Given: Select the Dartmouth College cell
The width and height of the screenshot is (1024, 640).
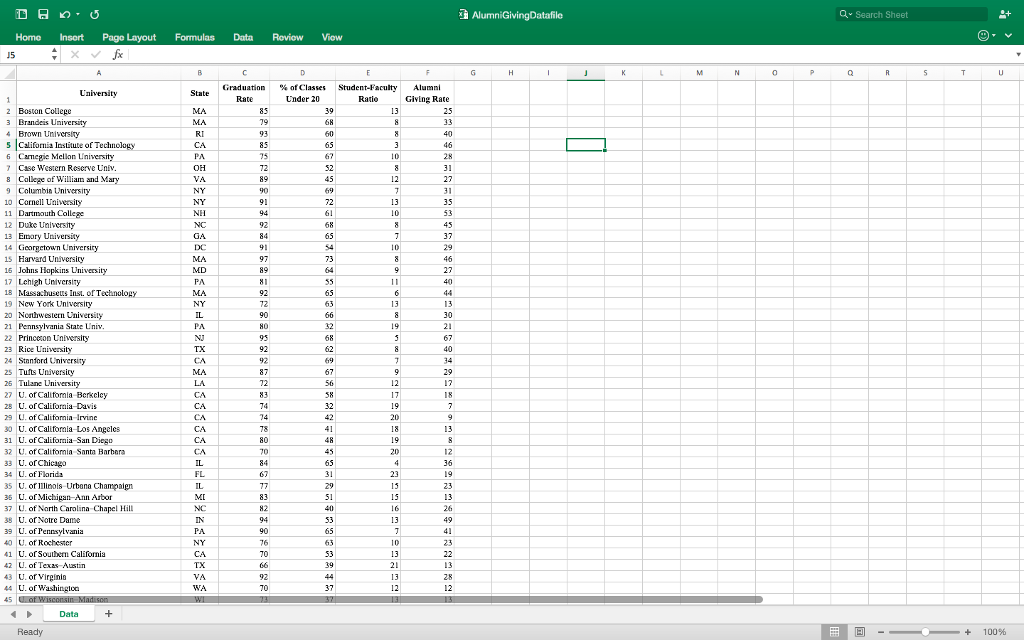Looking at the screenshot, I should coord(99,213).
